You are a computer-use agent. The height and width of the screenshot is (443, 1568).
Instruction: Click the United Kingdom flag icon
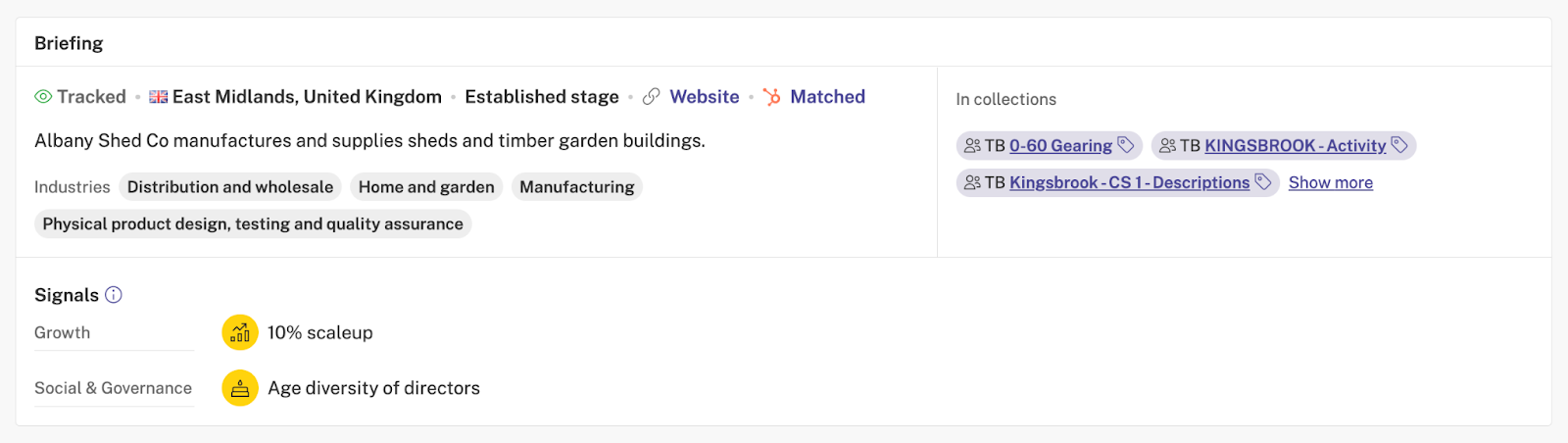pyautogui.click(x=158, y=97)
